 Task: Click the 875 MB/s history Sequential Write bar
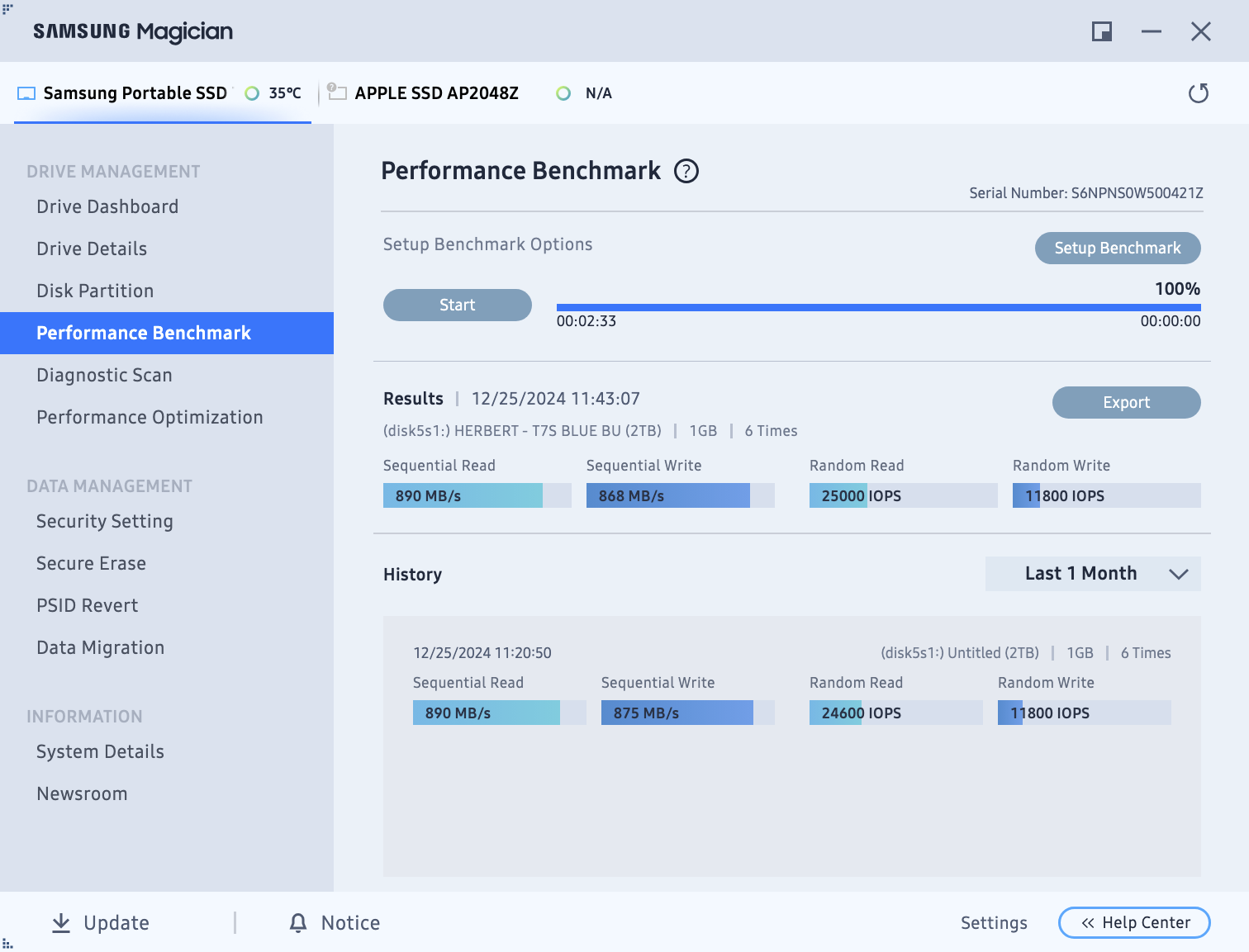688,713
